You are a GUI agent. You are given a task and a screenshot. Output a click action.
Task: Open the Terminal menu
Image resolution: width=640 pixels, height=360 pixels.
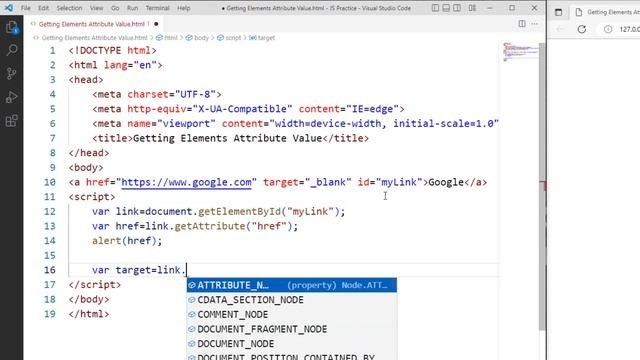pos(157,8)
